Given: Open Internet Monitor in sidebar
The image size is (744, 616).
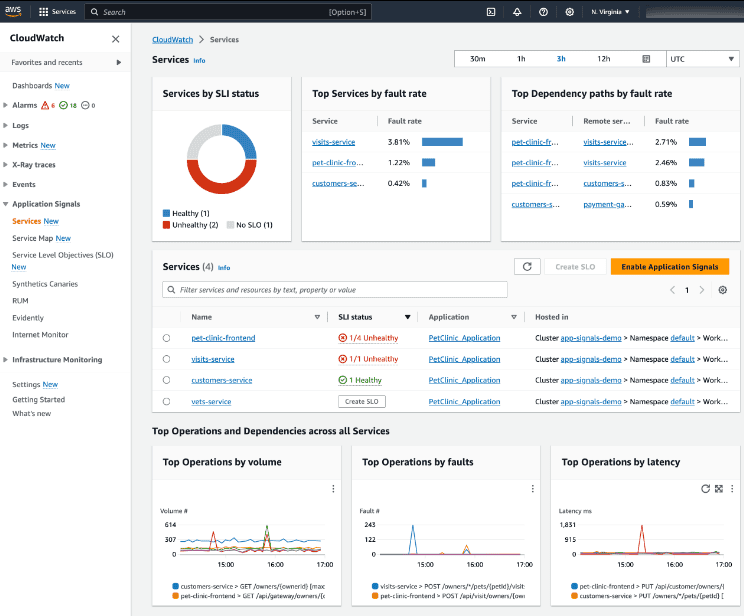Looking at the screenshot, I should [x=40, y=335].
